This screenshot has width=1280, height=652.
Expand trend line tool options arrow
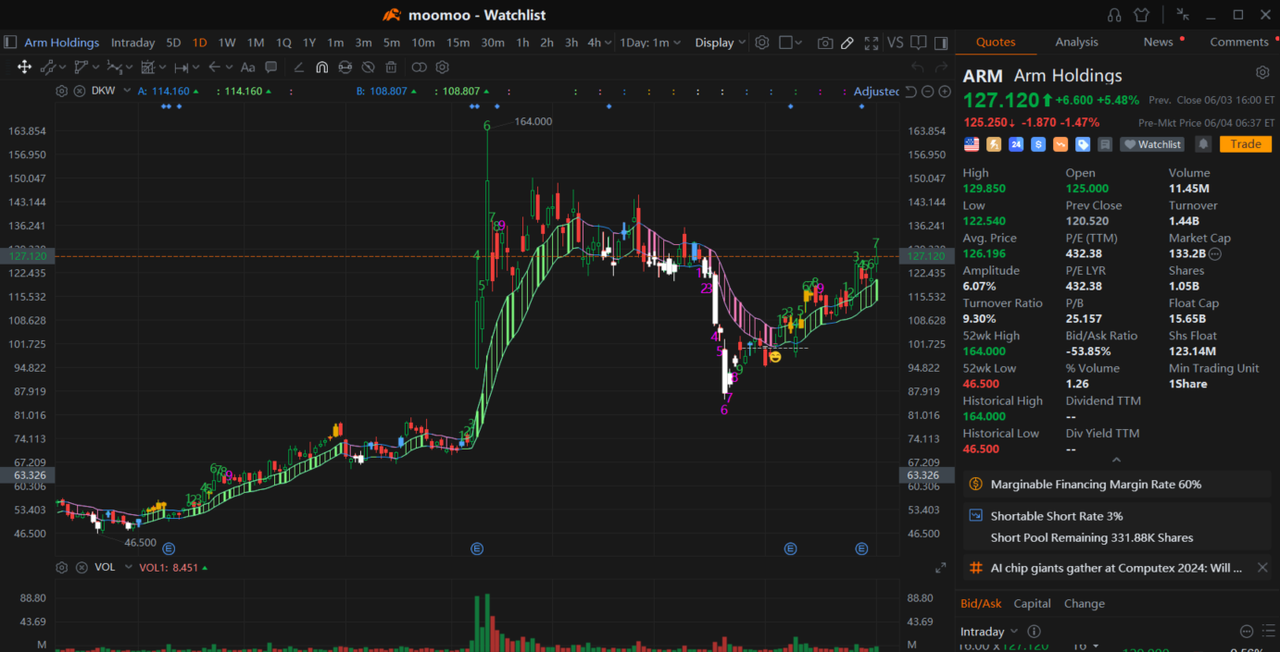click(62, 68)
